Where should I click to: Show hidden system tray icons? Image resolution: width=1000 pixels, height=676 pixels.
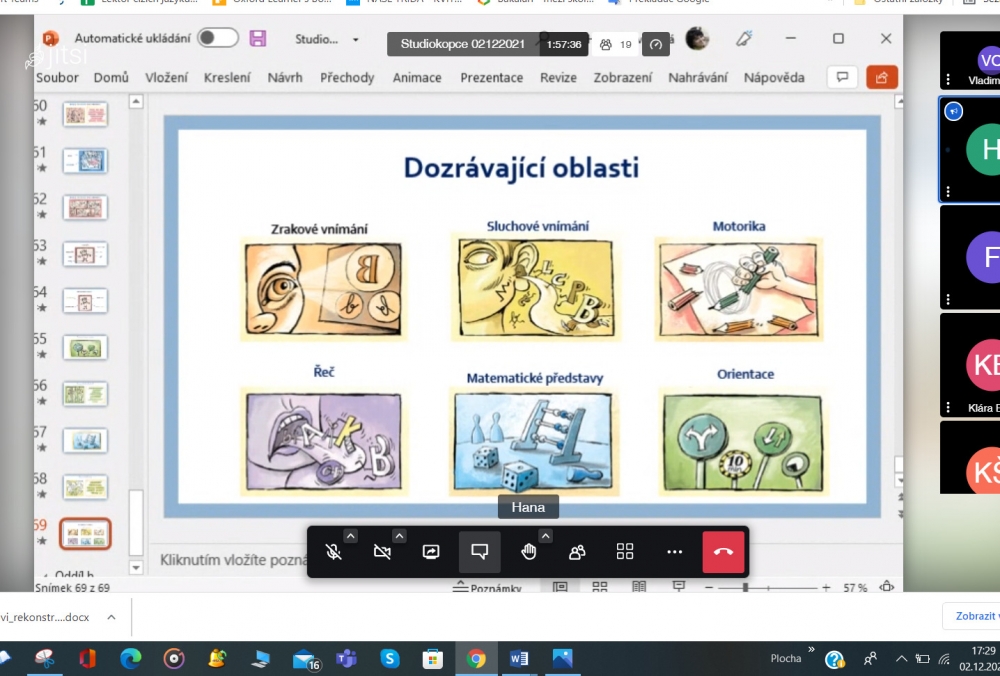[x=901, y=659]
